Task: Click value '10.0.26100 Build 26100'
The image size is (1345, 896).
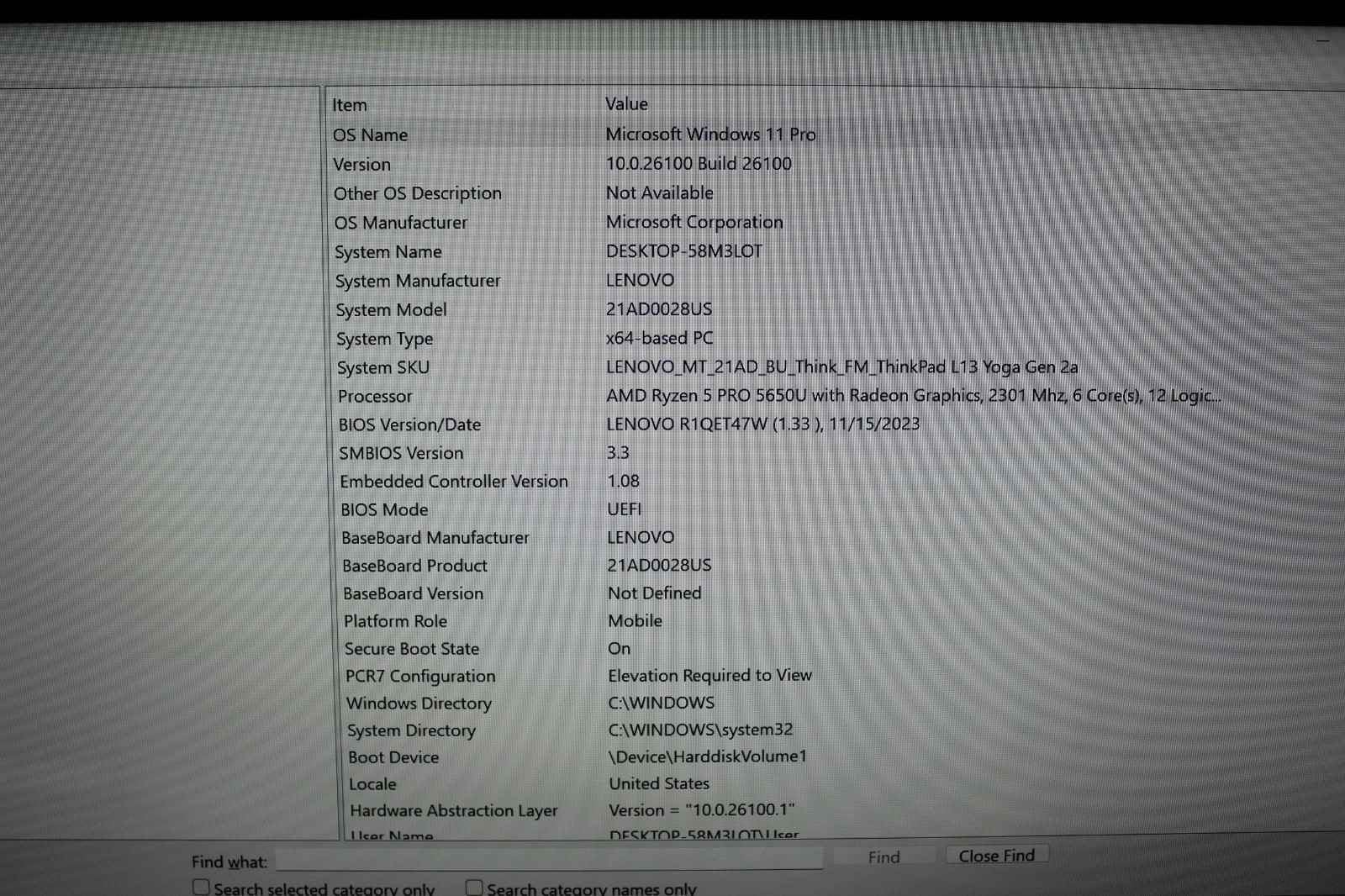Action: [x=699, y=164]
